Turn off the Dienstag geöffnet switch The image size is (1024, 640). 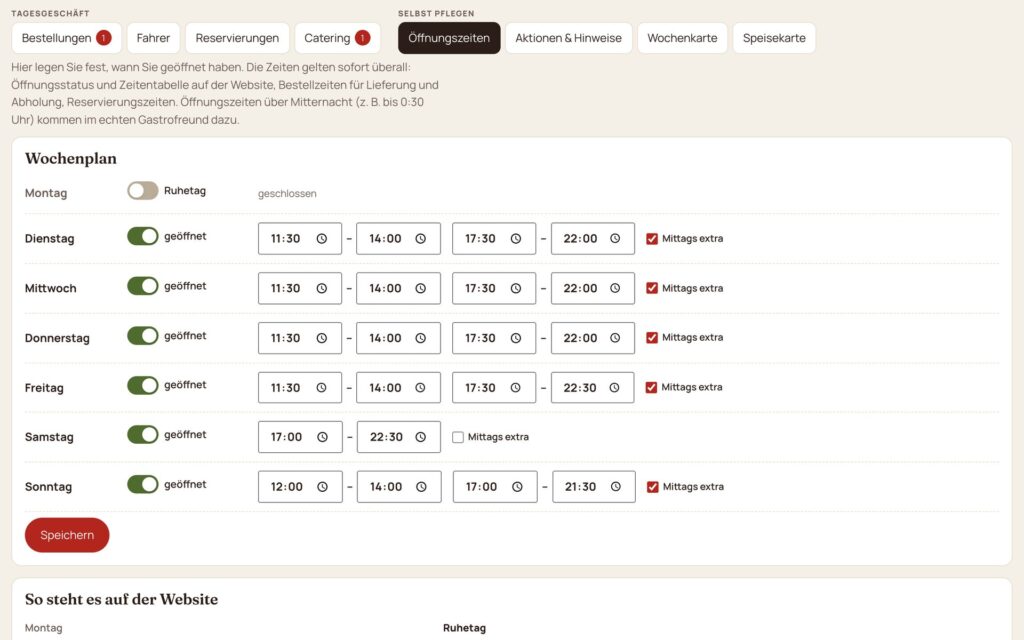point(142,236)
